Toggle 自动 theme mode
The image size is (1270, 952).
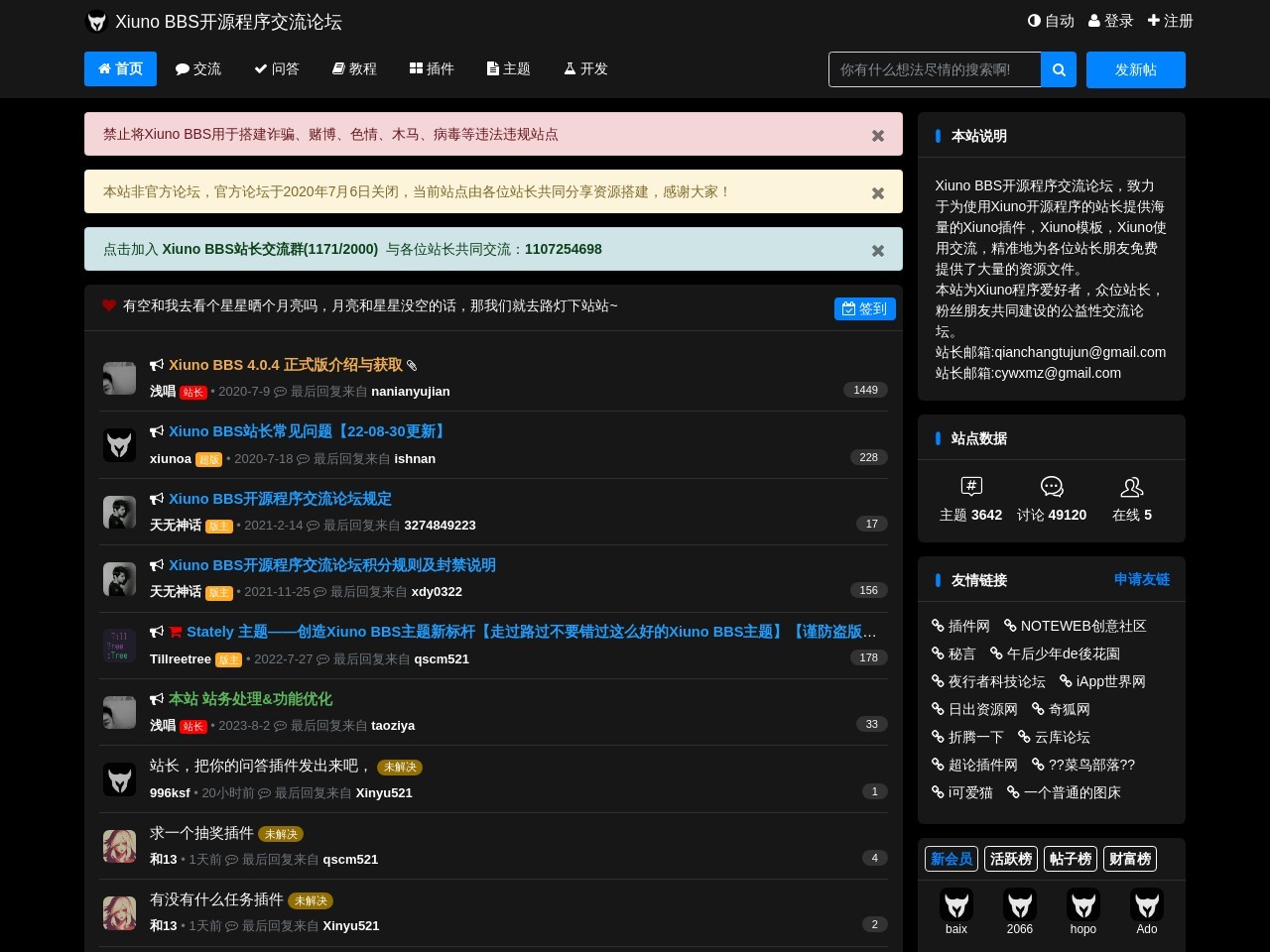[x=1051, y=21]
